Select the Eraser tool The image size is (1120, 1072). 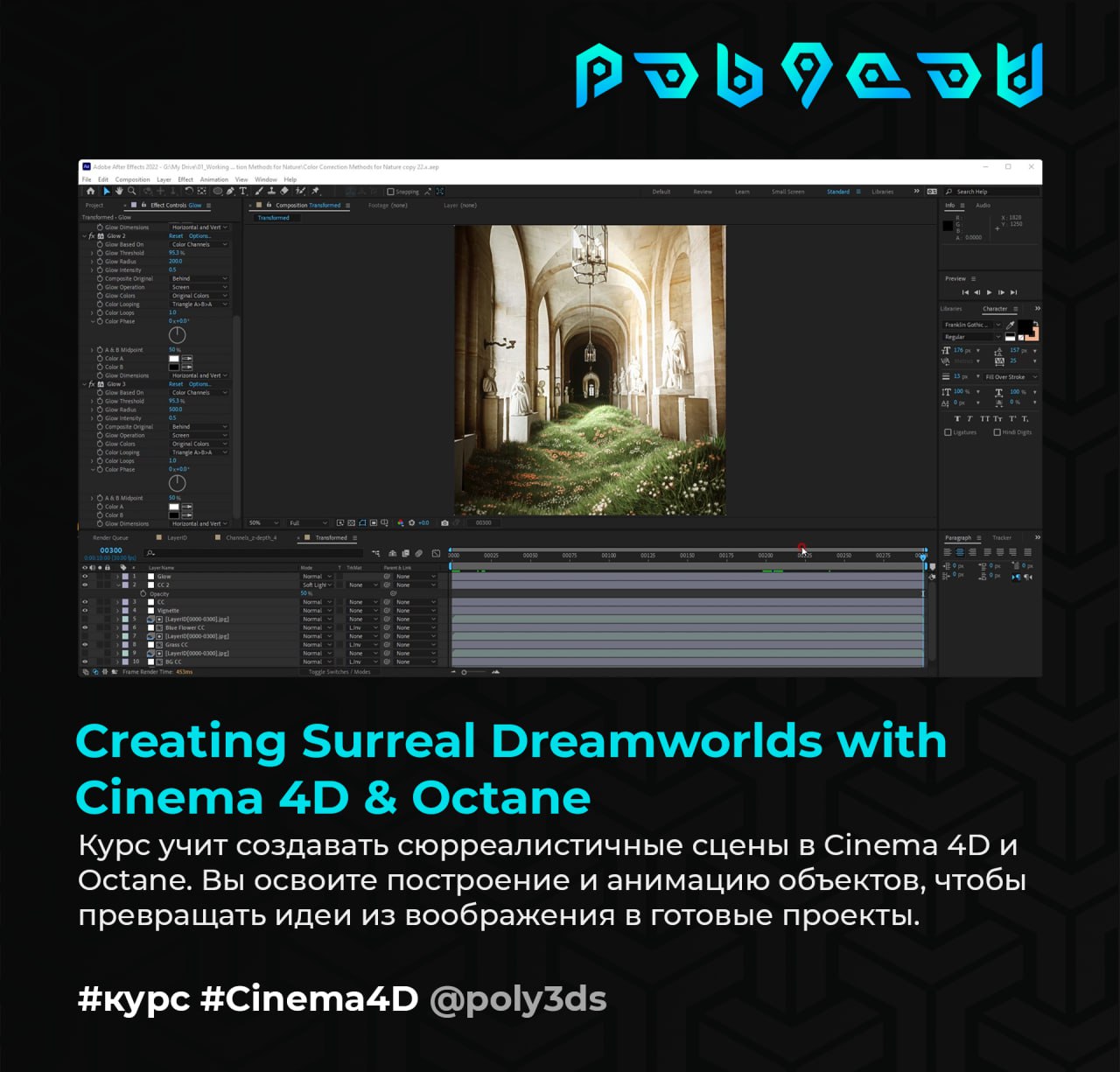(x=284, y=191)
